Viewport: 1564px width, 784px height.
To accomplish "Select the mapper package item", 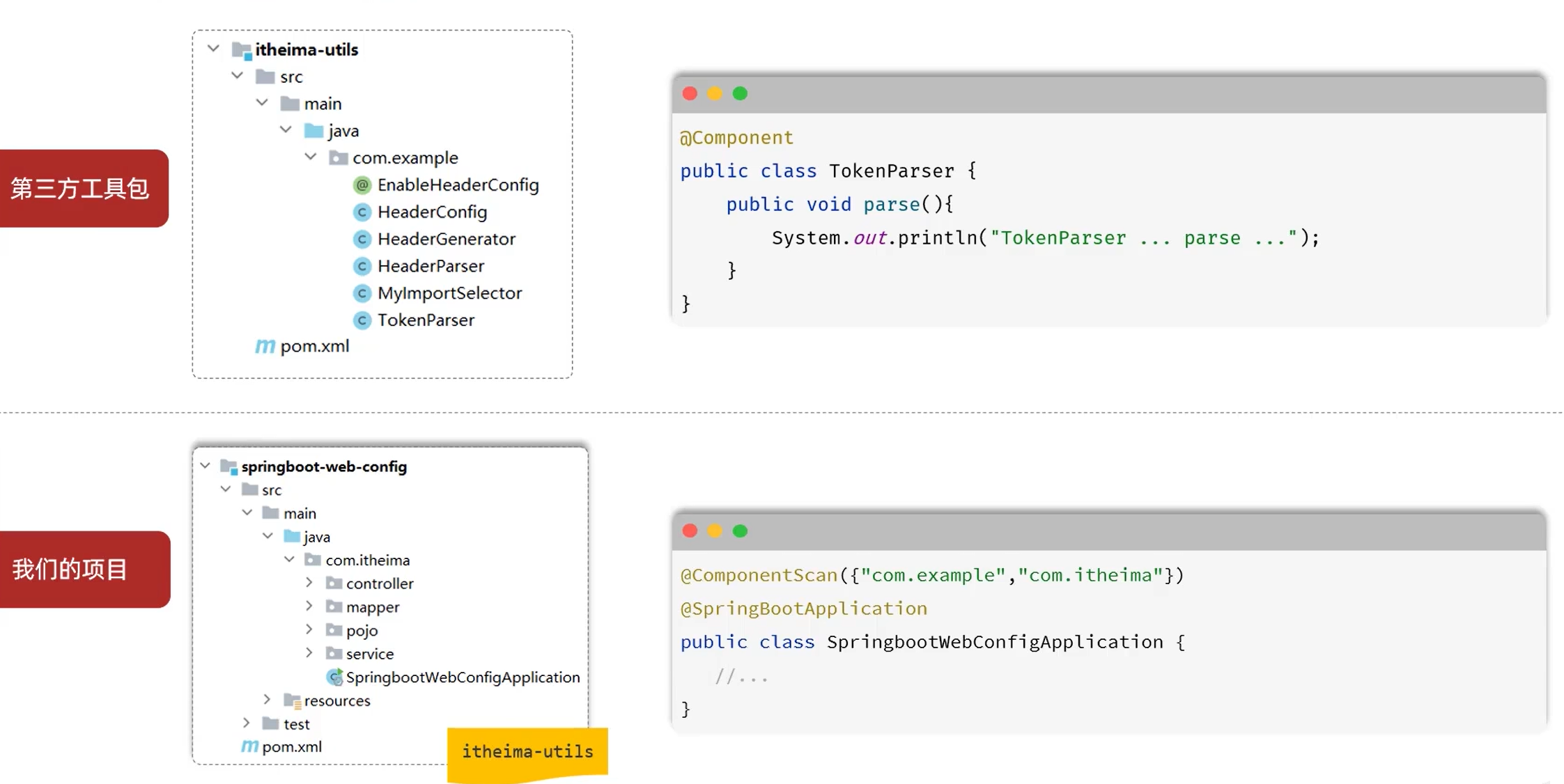I will pyautogui.click(x=372, y=607).
